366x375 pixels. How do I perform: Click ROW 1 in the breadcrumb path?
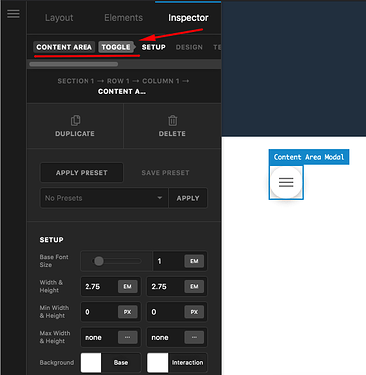tap(118, 81)
